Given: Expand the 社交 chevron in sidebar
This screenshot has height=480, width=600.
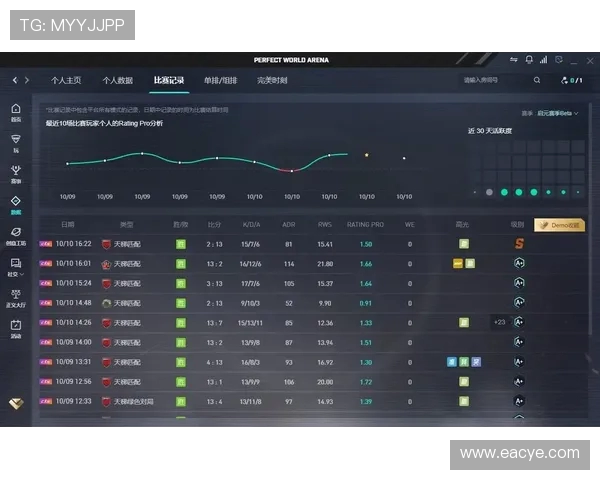Looking at the screenshot, I should (x=22, y=274).
